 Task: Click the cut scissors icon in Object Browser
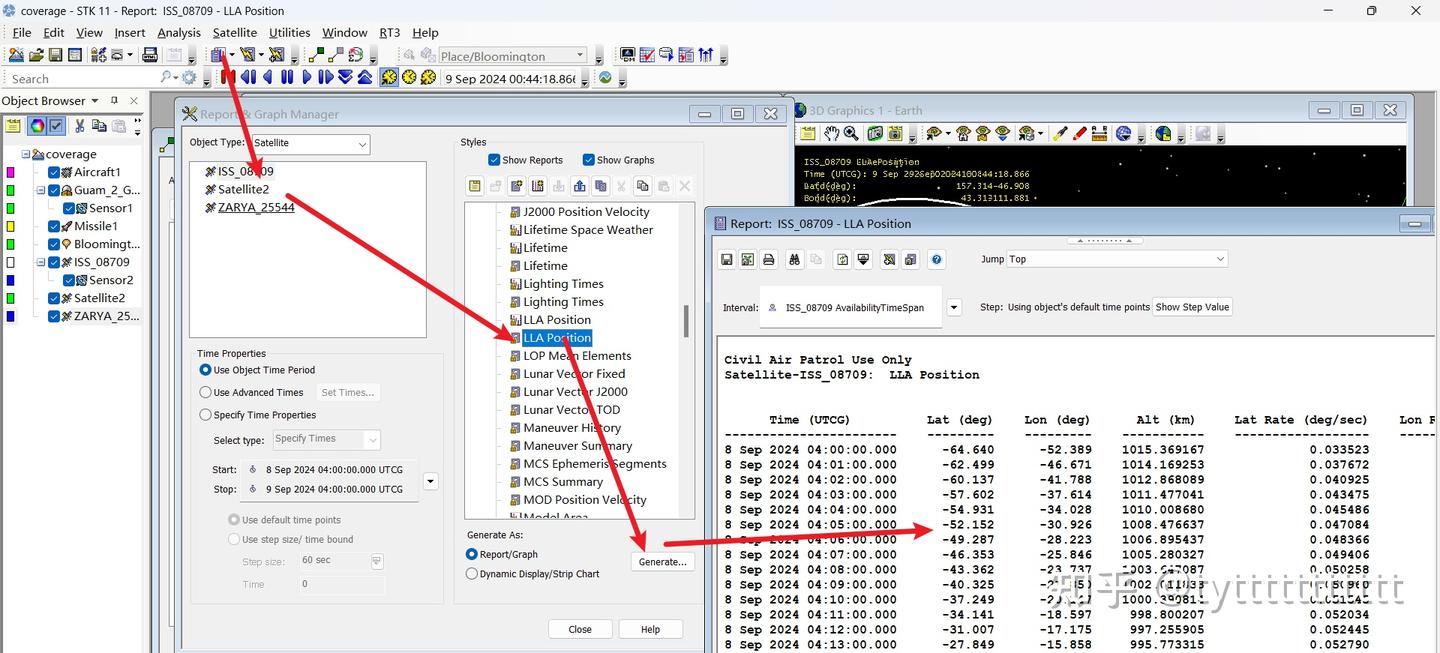click(x=79, y=126)
